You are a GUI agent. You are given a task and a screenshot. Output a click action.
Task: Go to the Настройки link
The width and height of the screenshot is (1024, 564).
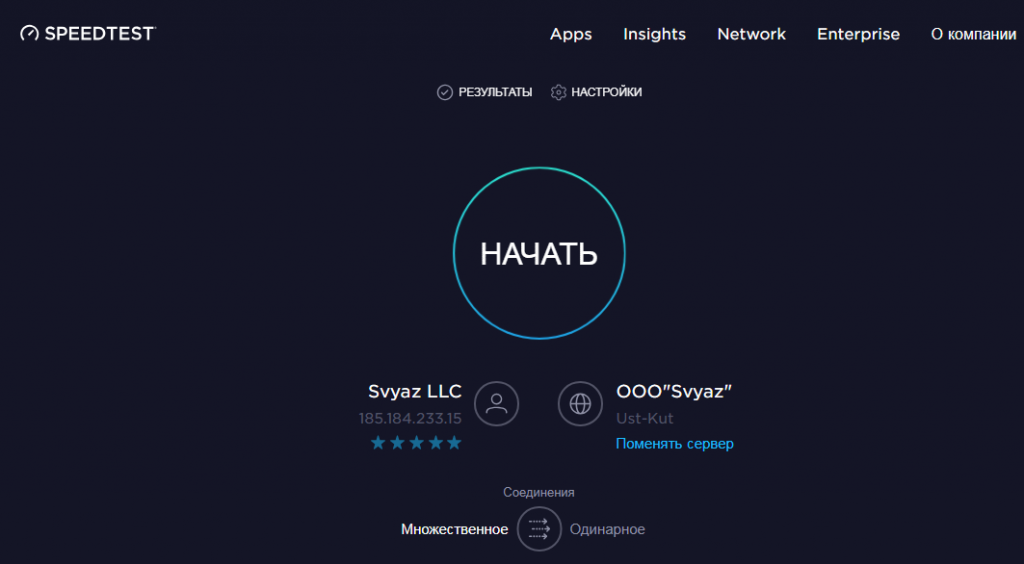pyautogui.click(x=607, y=92)
